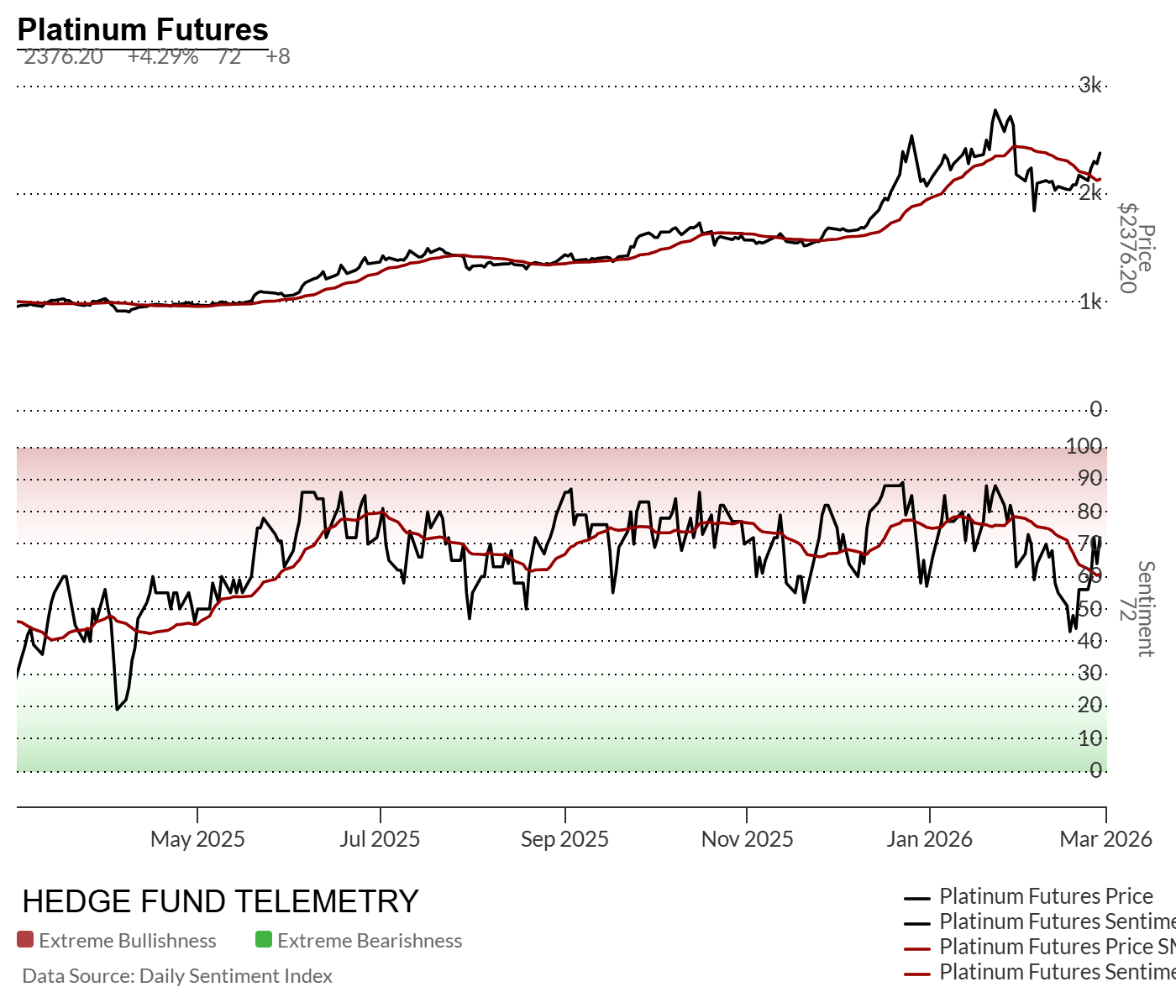Click the Extreme Bearishness label
Image resolution: width=1176 pixels, height=1008 pixels.
[x=370, y=941]
